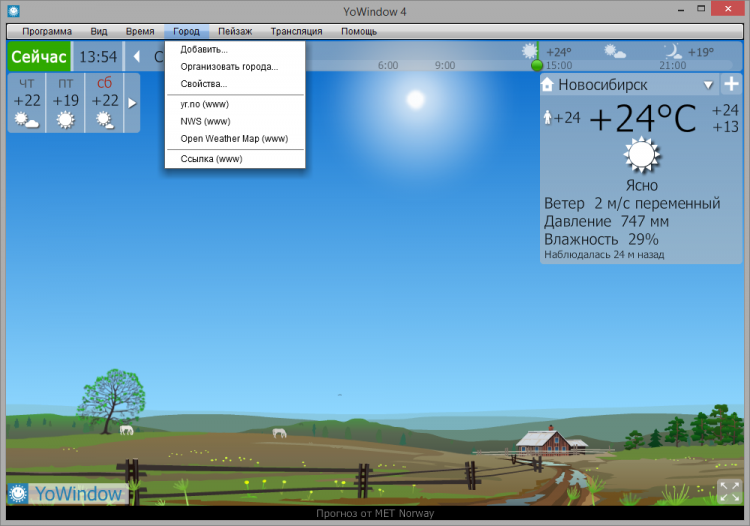The width and height of the screenshot is (750, 526).
Task: Click the +19° night temperature label
Action: point(700,52)
